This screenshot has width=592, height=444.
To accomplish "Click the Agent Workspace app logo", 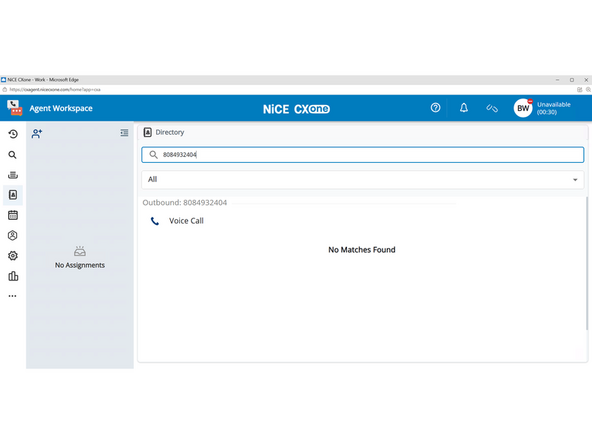I will click(x=14, y=108).
